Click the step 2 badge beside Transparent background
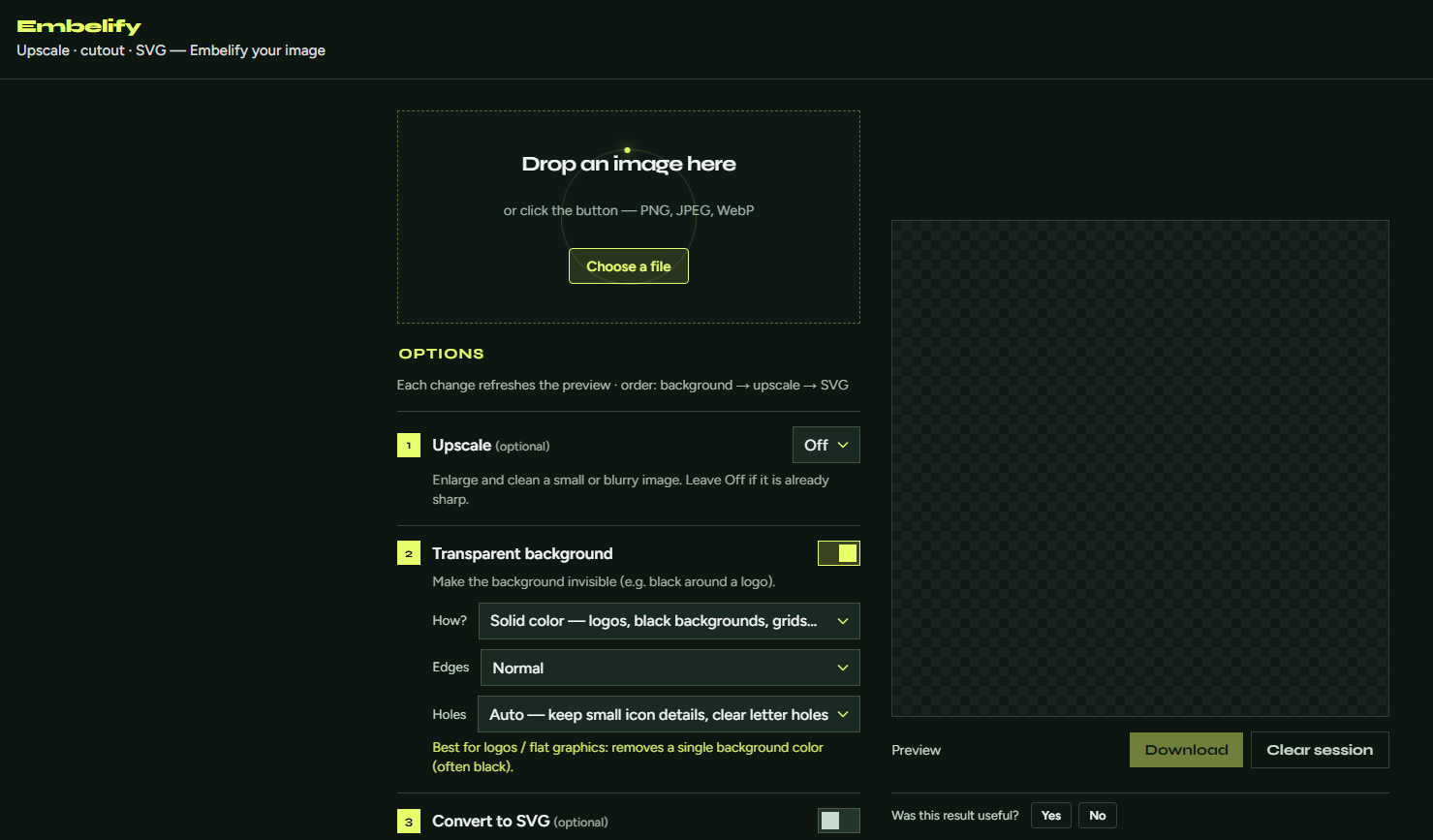 [408, 553]
